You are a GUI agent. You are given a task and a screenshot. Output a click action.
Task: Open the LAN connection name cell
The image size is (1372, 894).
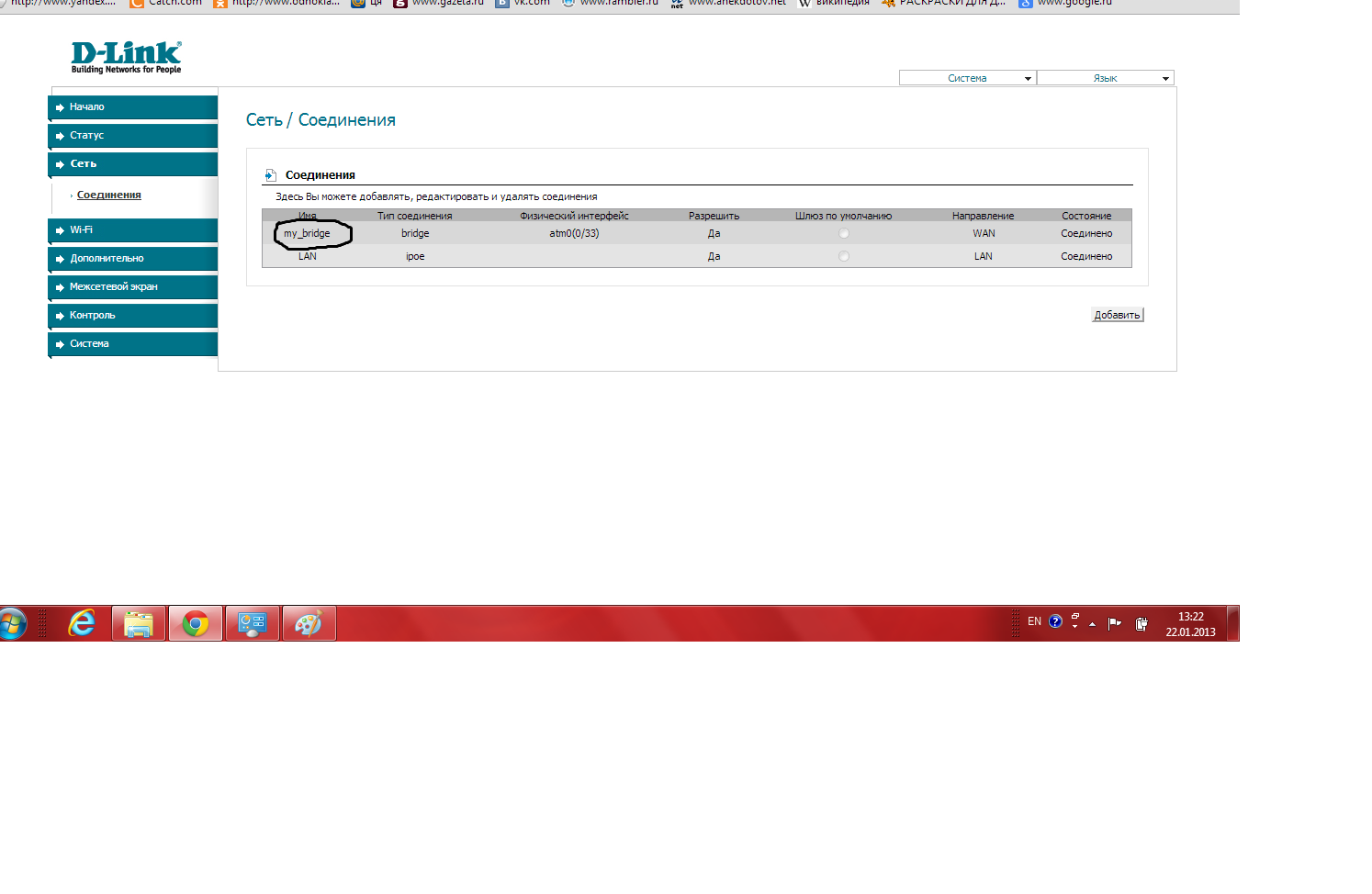pos(308,256)
